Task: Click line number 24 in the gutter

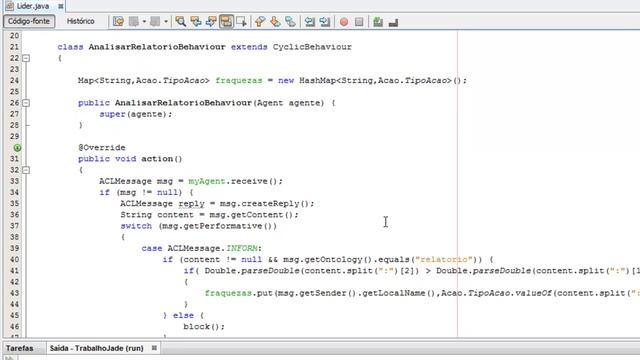Action: click(x=14, y=80)
